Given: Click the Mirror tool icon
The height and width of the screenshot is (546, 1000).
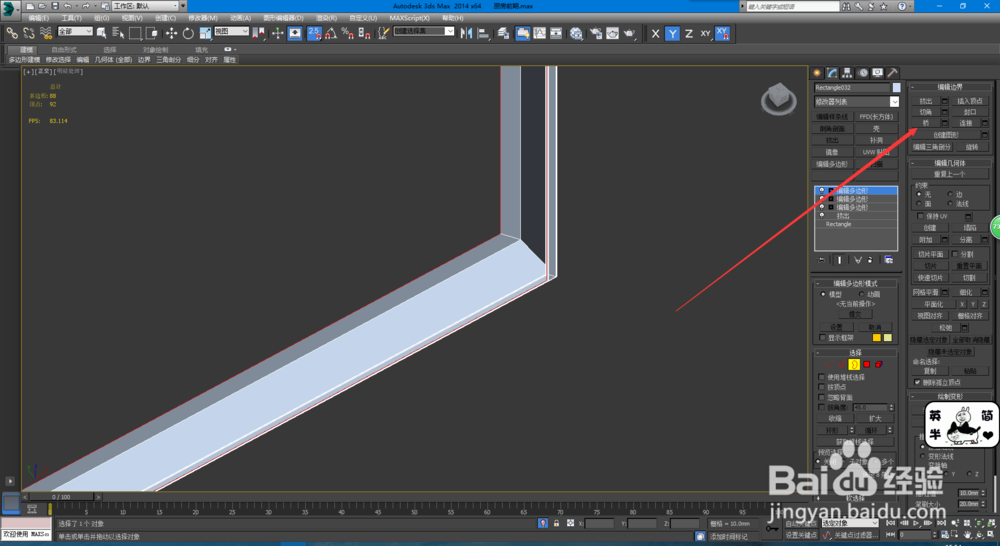Looking at the screenshot, I should coord(467,33).
